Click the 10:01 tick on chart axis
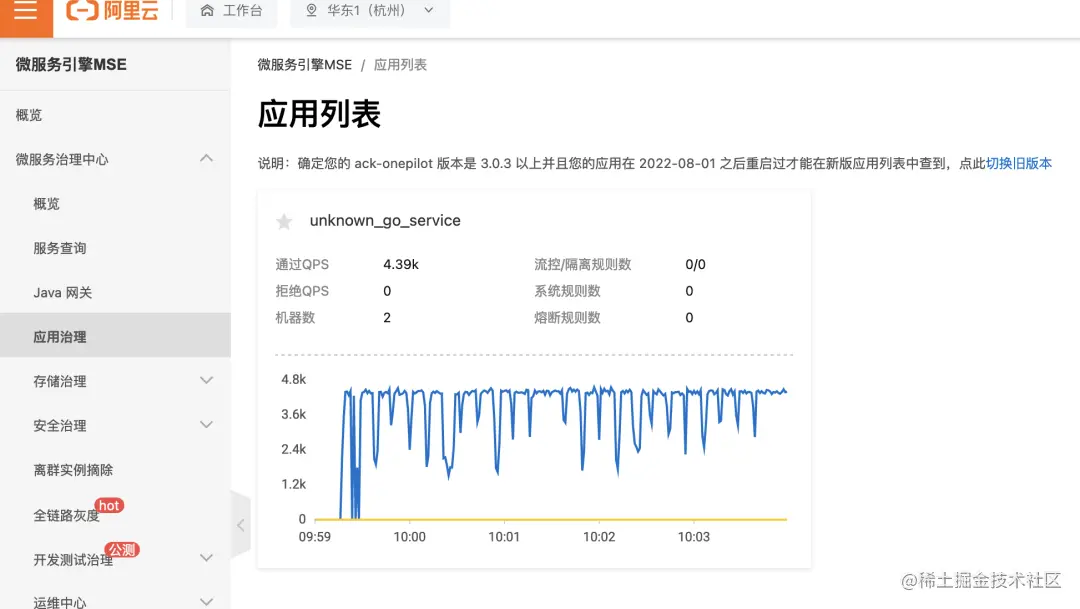 click(x=503, y=537)
